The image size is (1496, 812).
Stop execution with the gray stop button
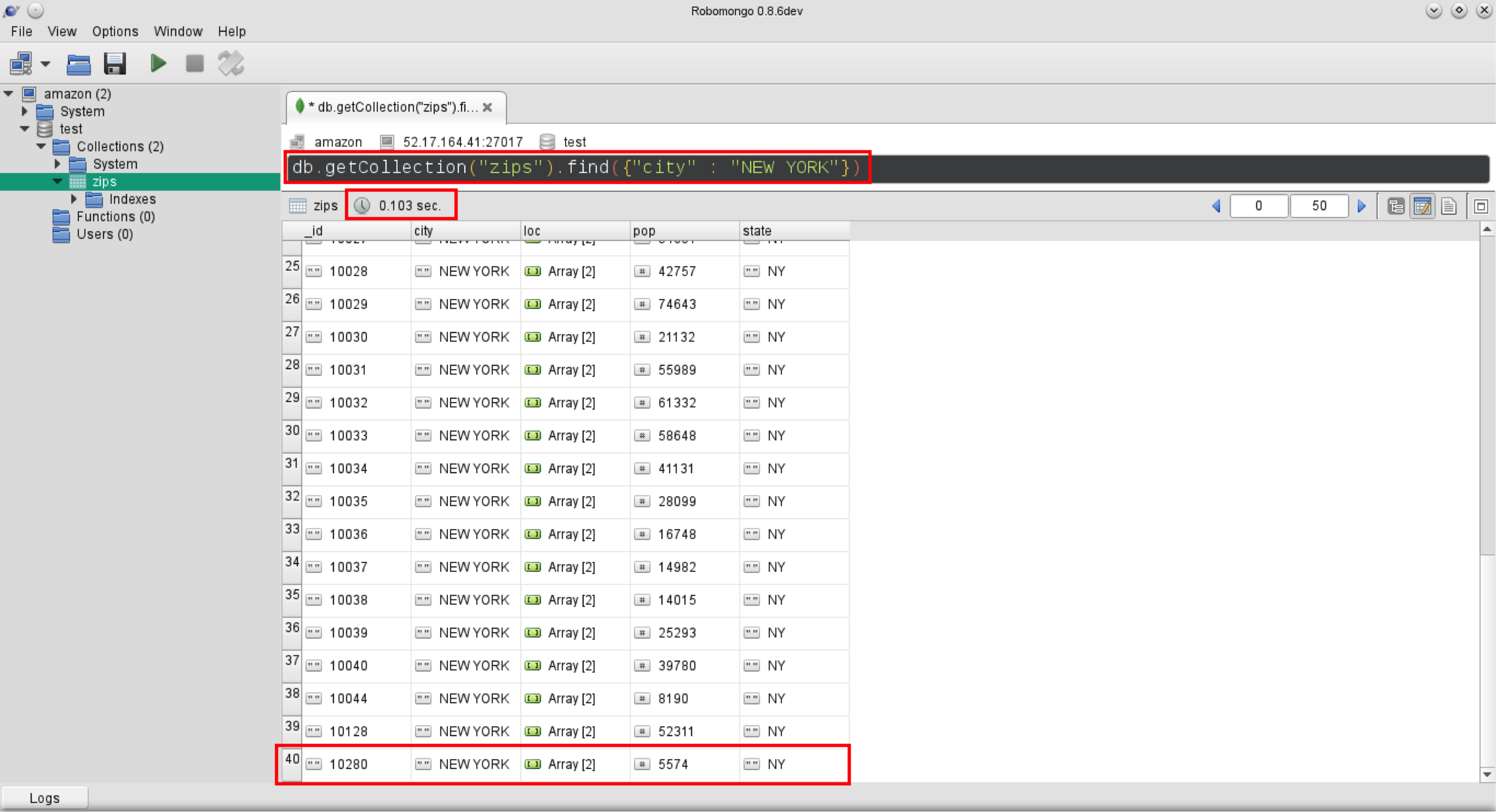(194, 63)
